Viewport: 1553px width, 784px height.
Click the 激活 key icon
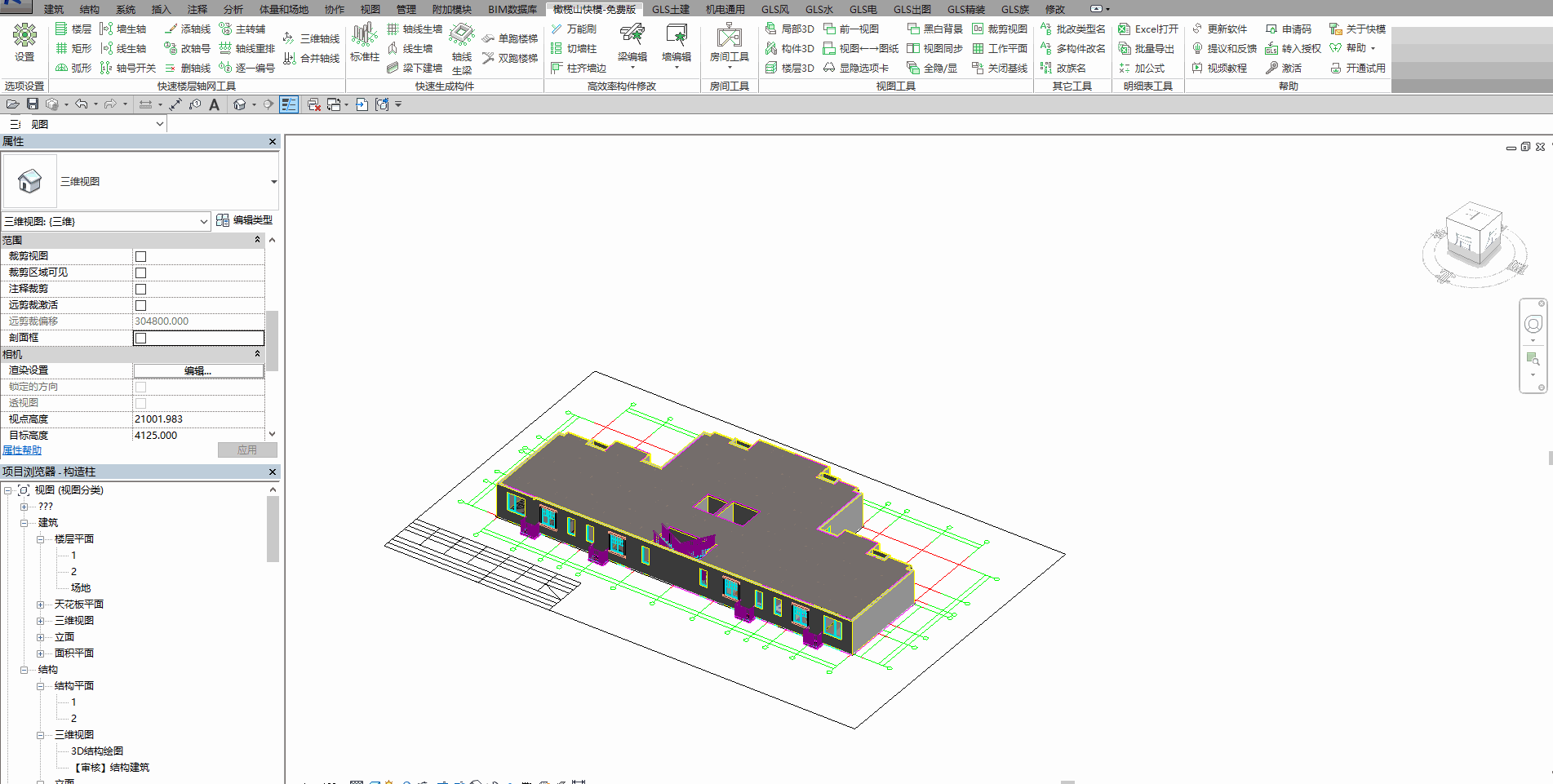click(x=1271, y=68)
